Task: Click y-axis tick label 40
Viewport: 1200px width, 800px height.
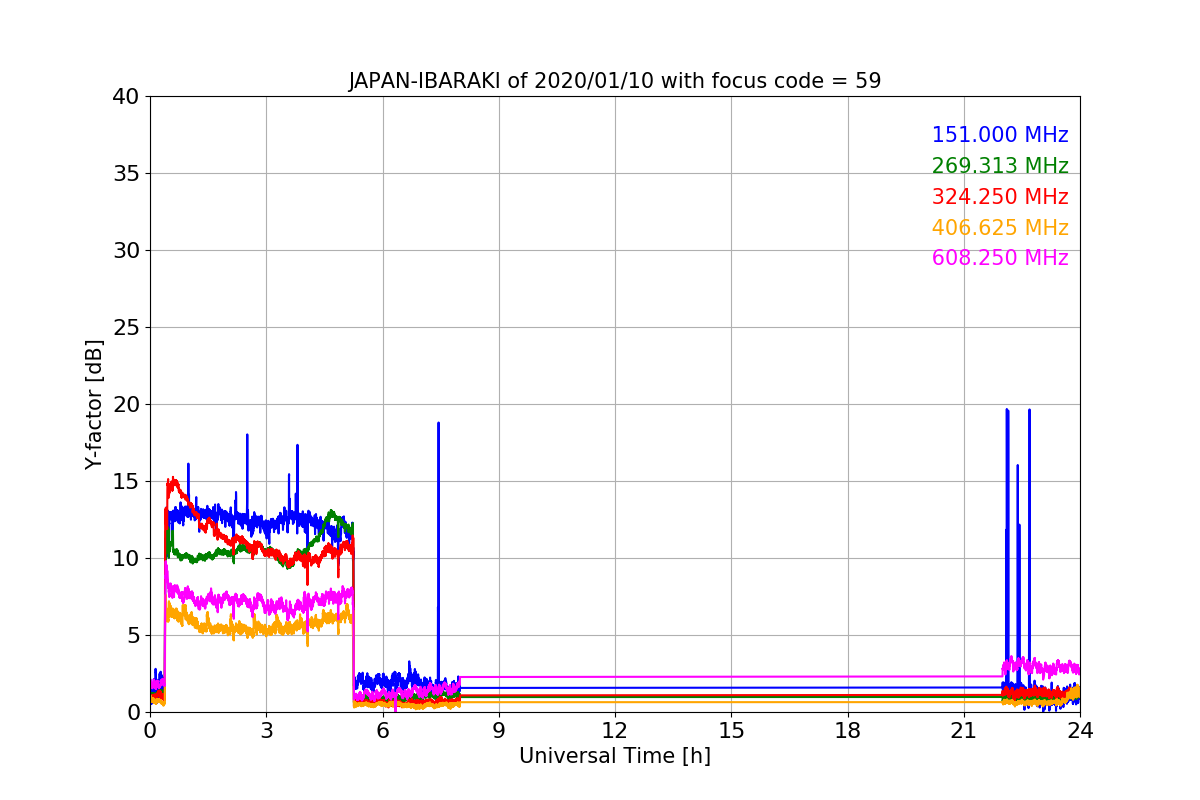Action: point(126,97)
